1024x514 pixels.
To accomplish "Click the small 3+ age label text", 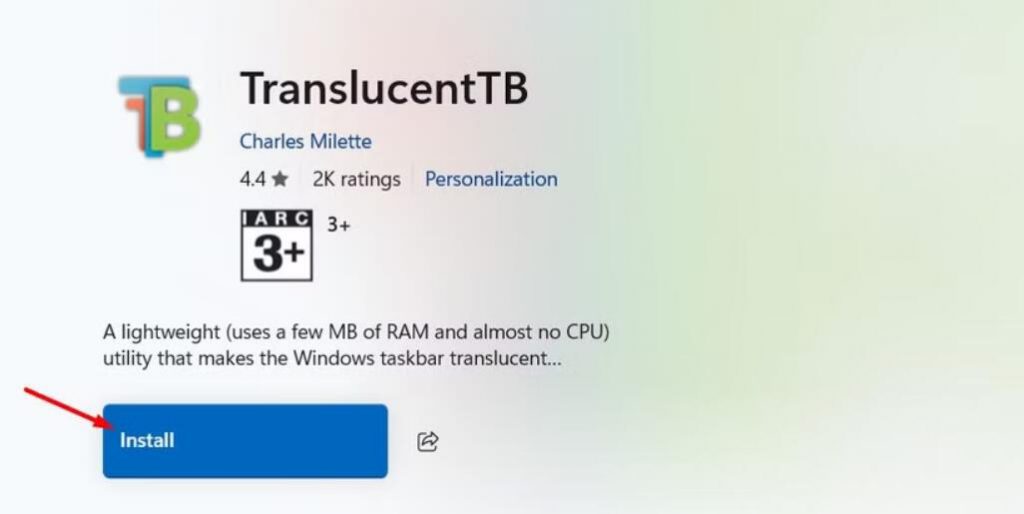I will coord(338,225).
